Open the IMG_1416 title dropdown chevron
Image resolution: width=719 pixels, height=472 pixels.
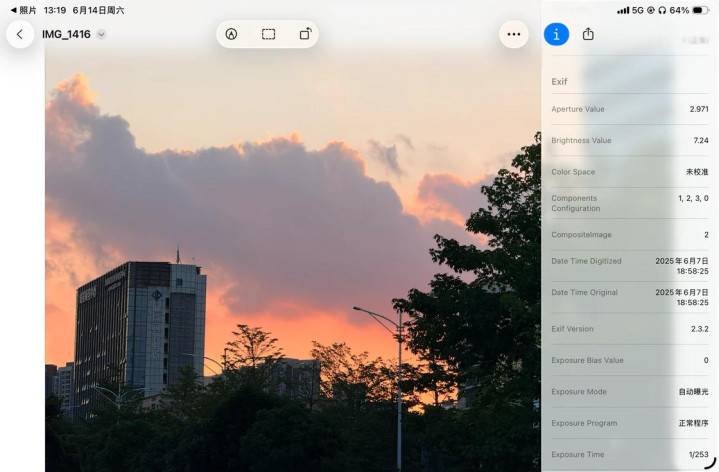[x=101, y=34]
